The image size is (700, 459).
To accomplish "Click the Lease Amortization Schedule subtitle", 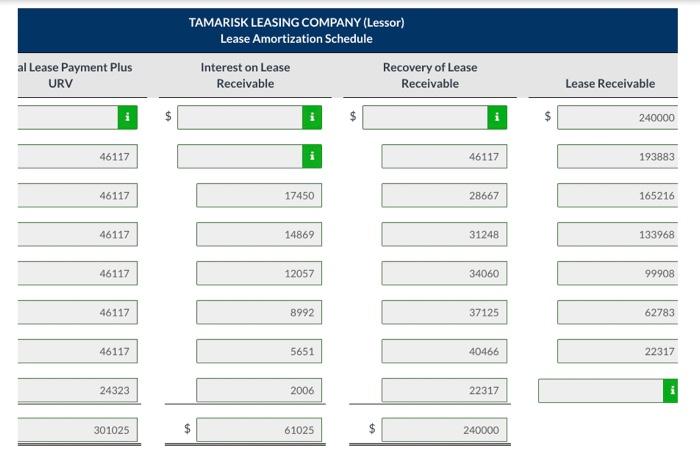I will pyautogui.click(x=296, y=39).
